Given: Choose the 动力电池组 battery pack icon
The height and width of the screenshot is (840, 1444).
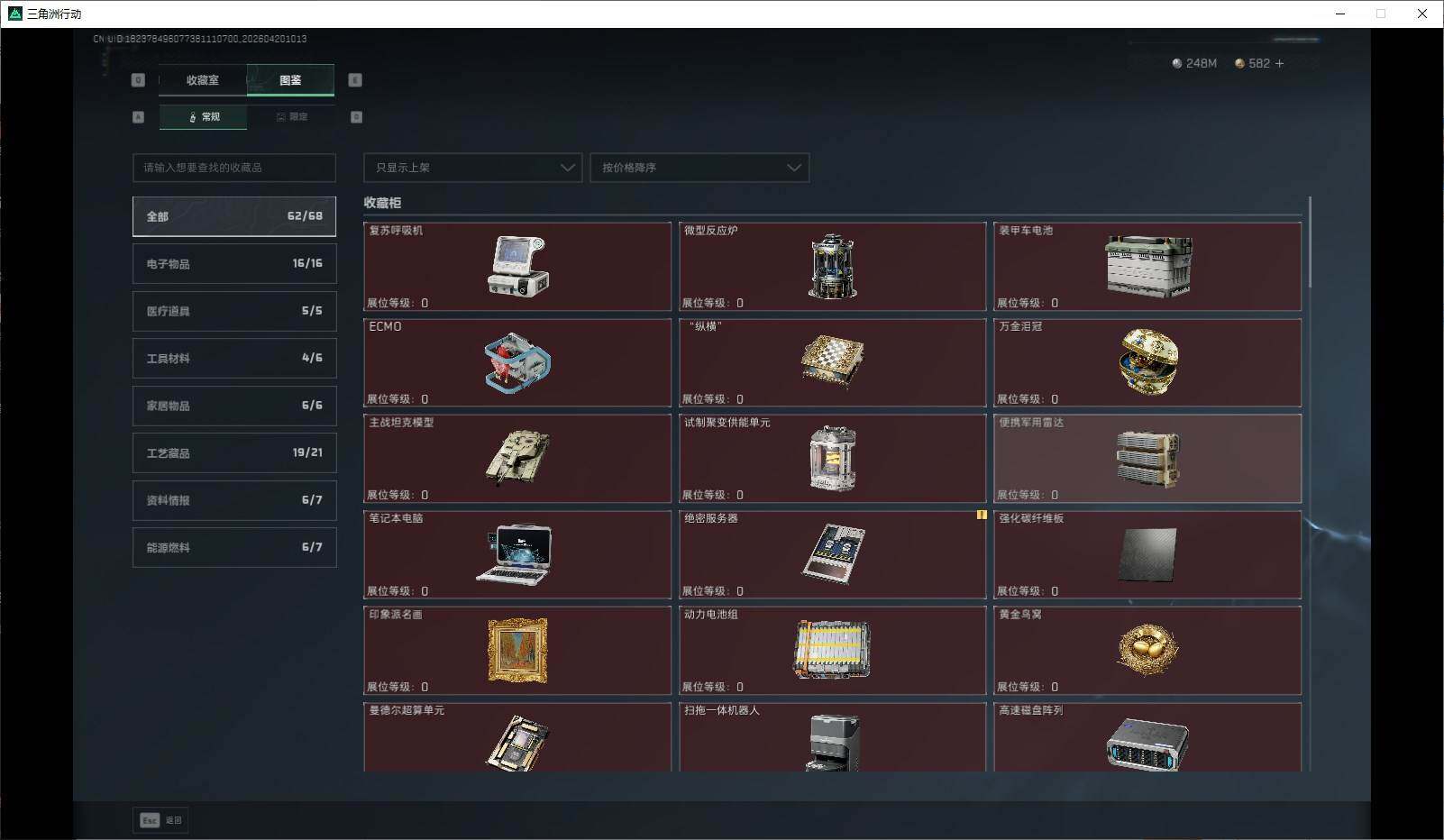Looking at the screenshot, I should click(831, 649).
